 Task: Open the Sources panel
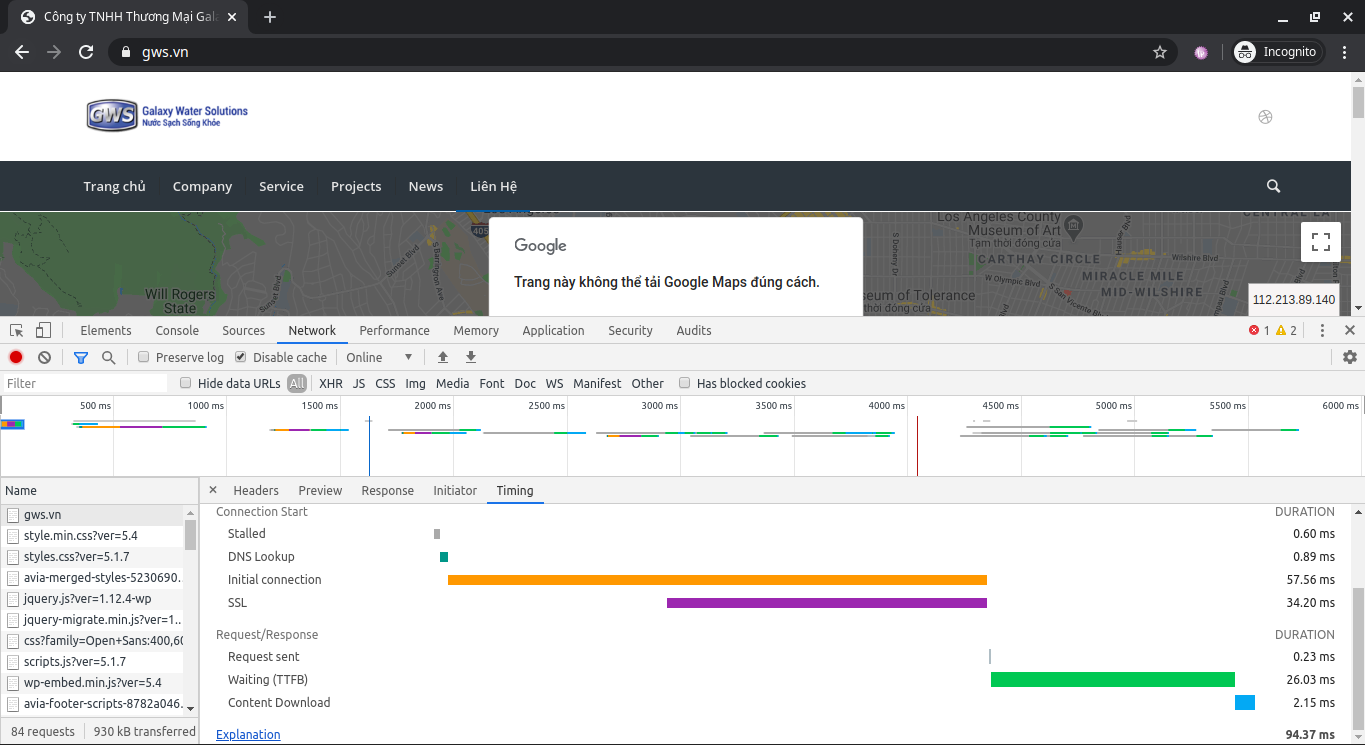pyautogui.click(x=244, y=330)
